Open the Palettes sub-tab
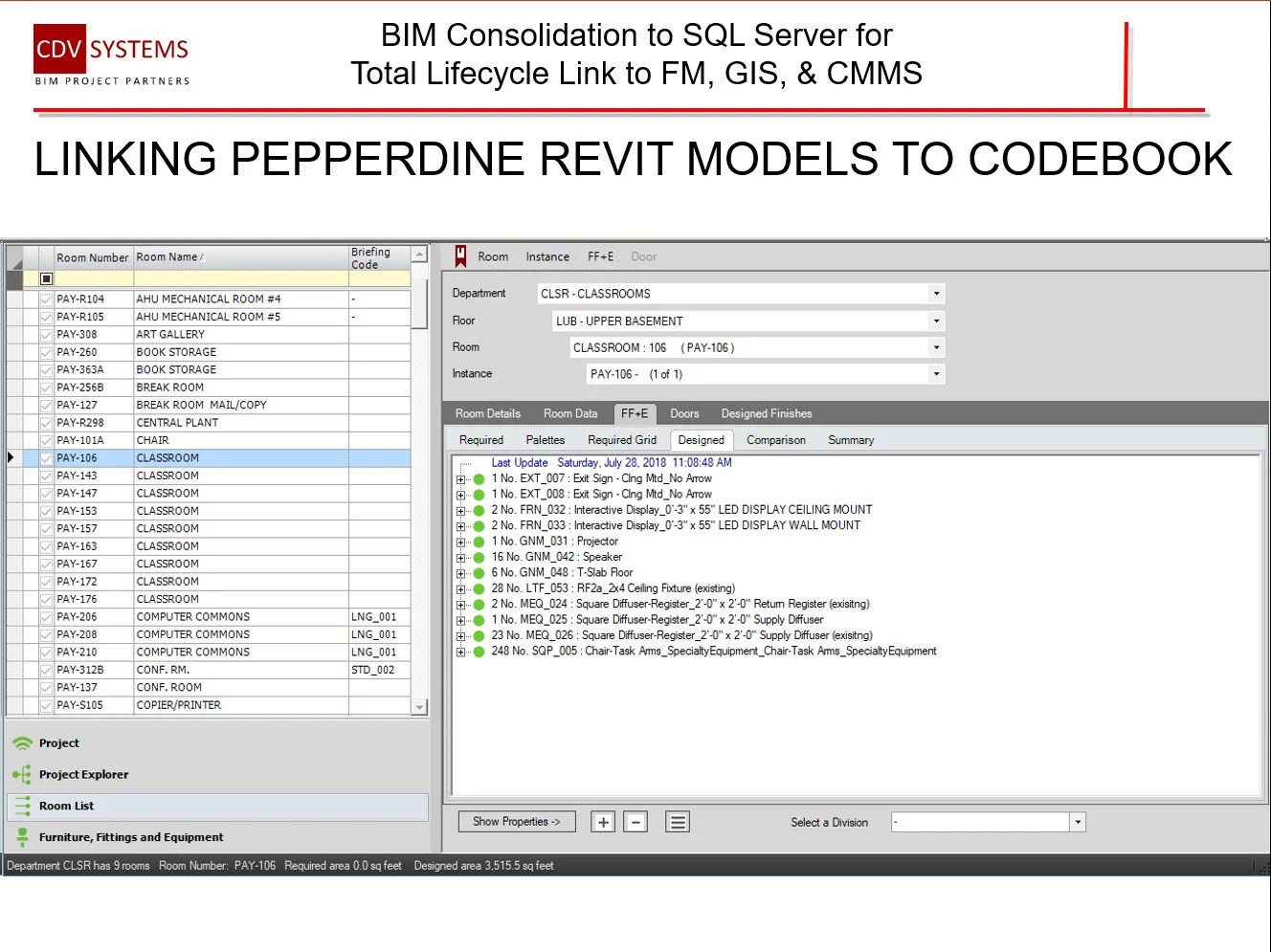 tap(546, 440)
